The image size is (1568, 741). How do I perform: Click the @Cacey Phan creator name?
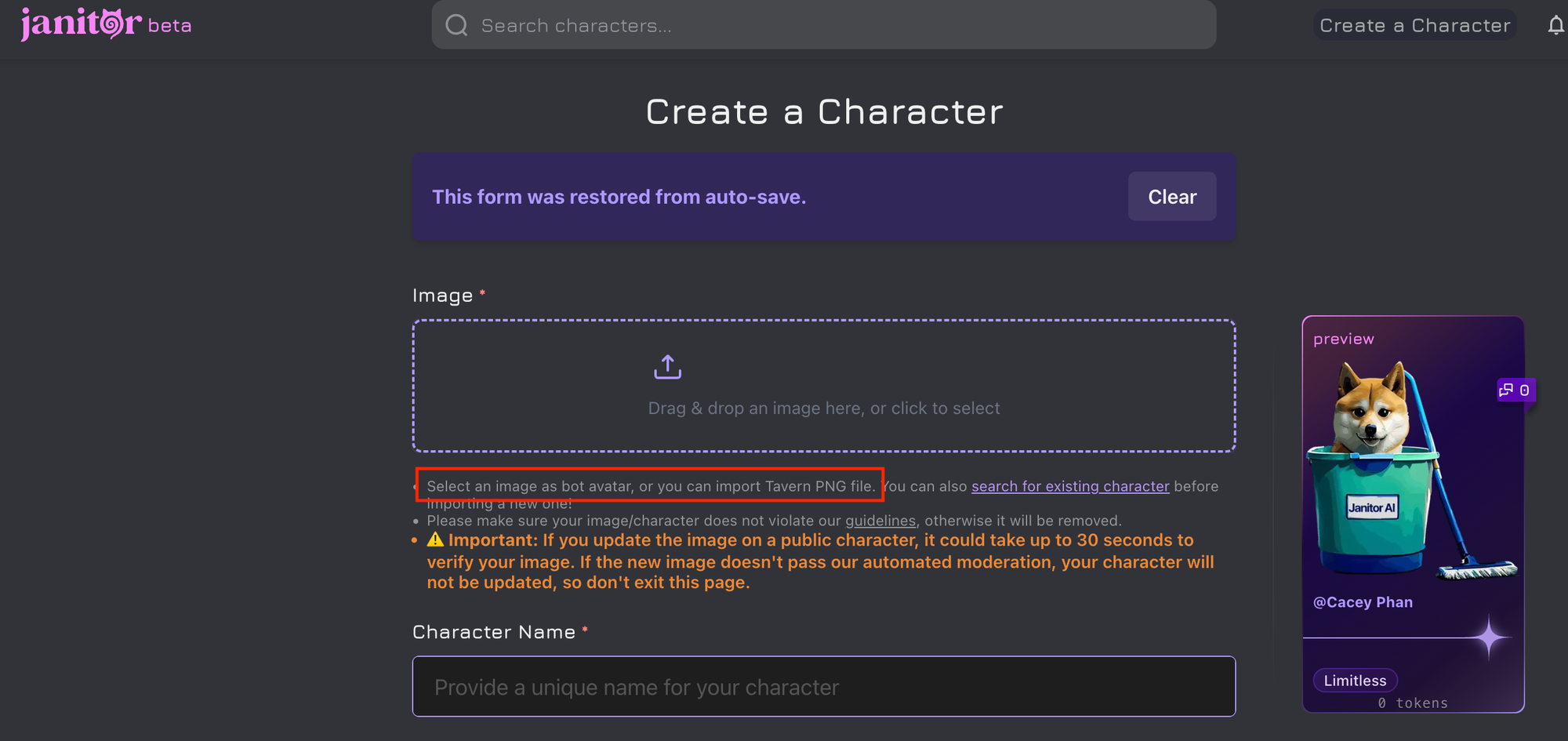point(1363,602)
